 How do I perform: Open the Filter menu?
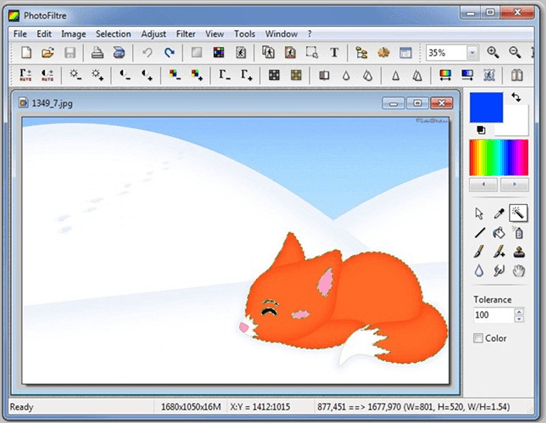[x=186, y=34]
